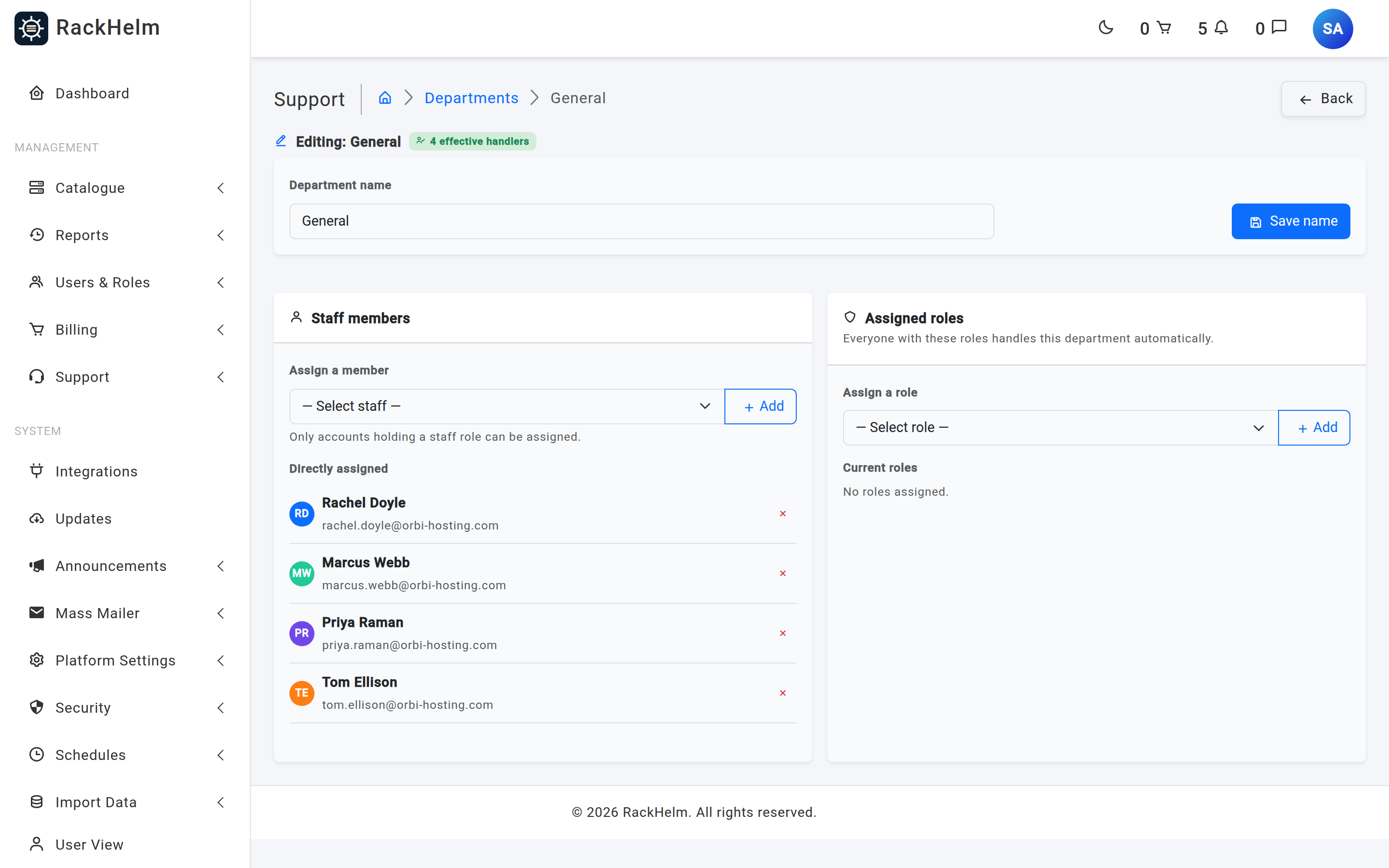Click the Save name button

1290,221
